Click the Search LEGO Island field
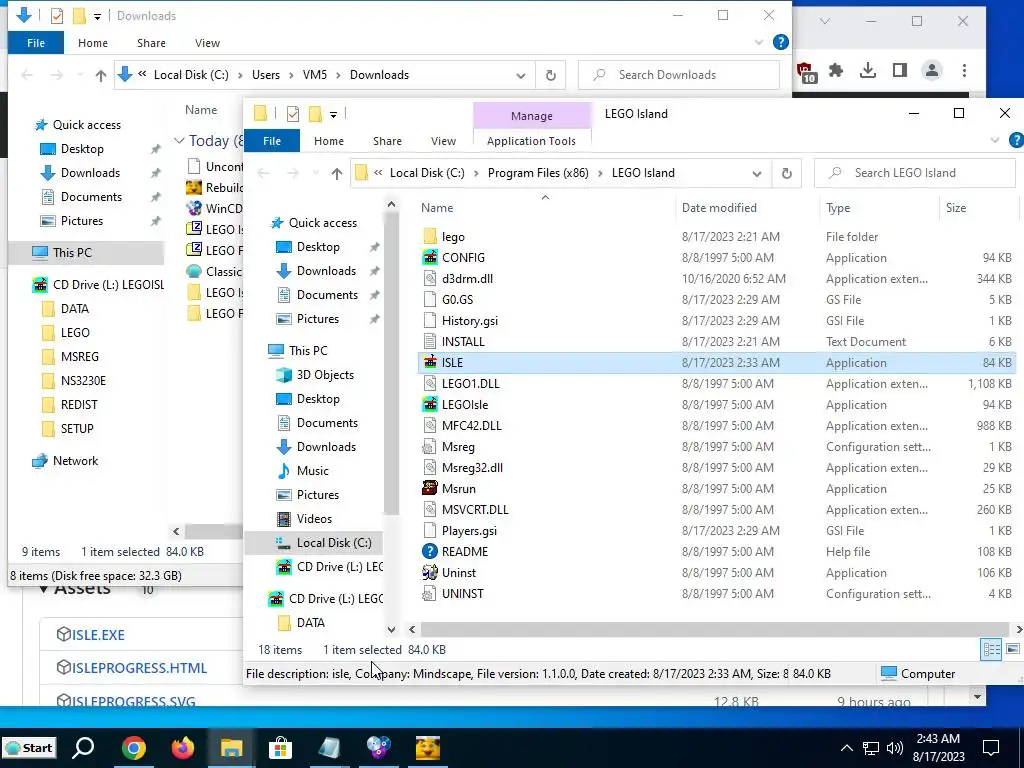Viewport: 1024px width, 768px height. (914, 173)
